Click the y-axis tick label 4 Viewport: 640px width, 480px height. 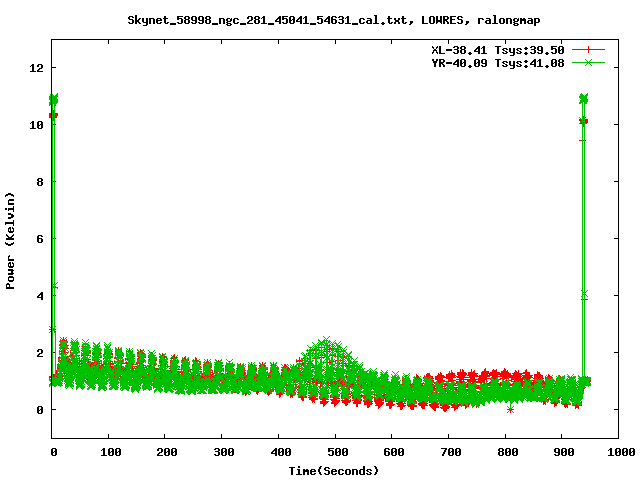pos(40,296)
